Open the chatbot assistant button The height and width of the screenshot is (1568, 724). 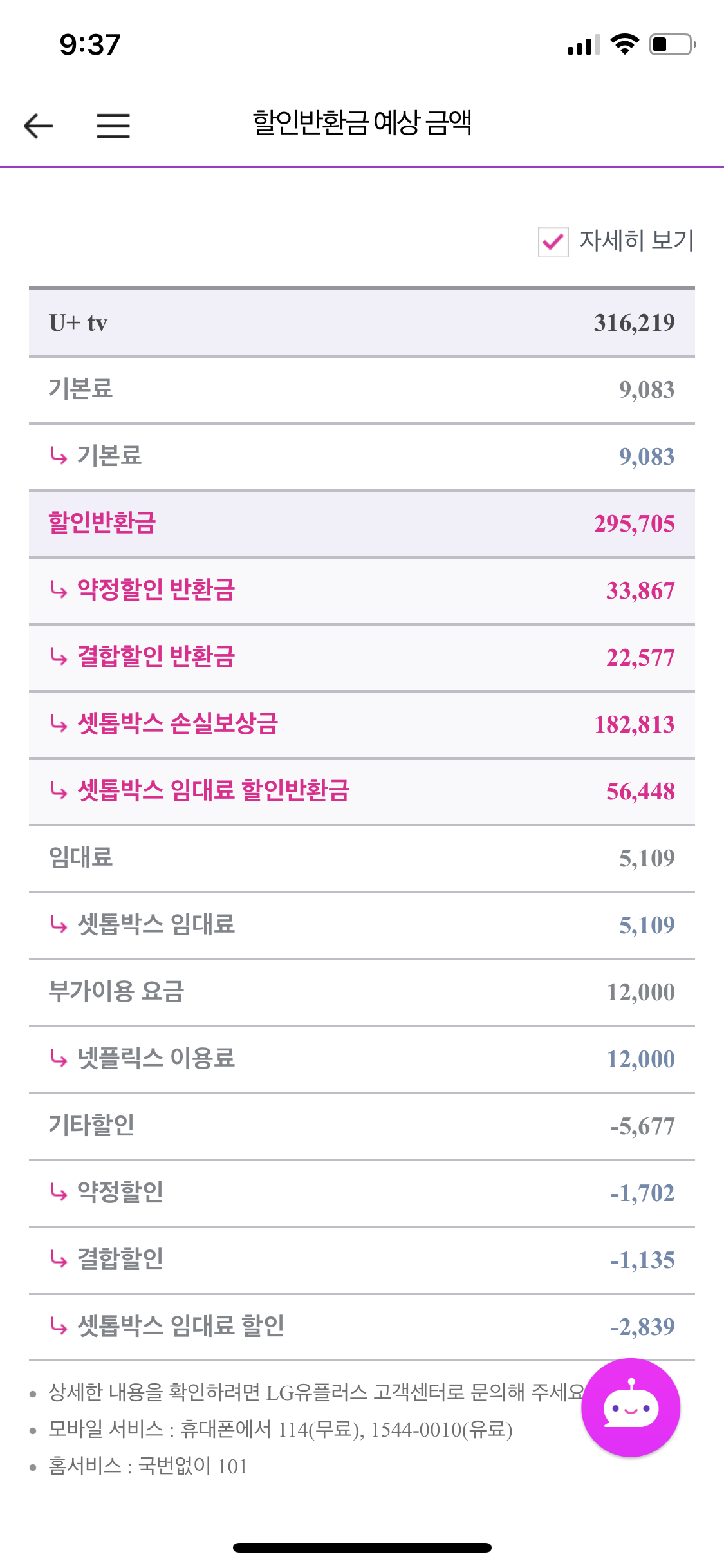[630, 1407]
